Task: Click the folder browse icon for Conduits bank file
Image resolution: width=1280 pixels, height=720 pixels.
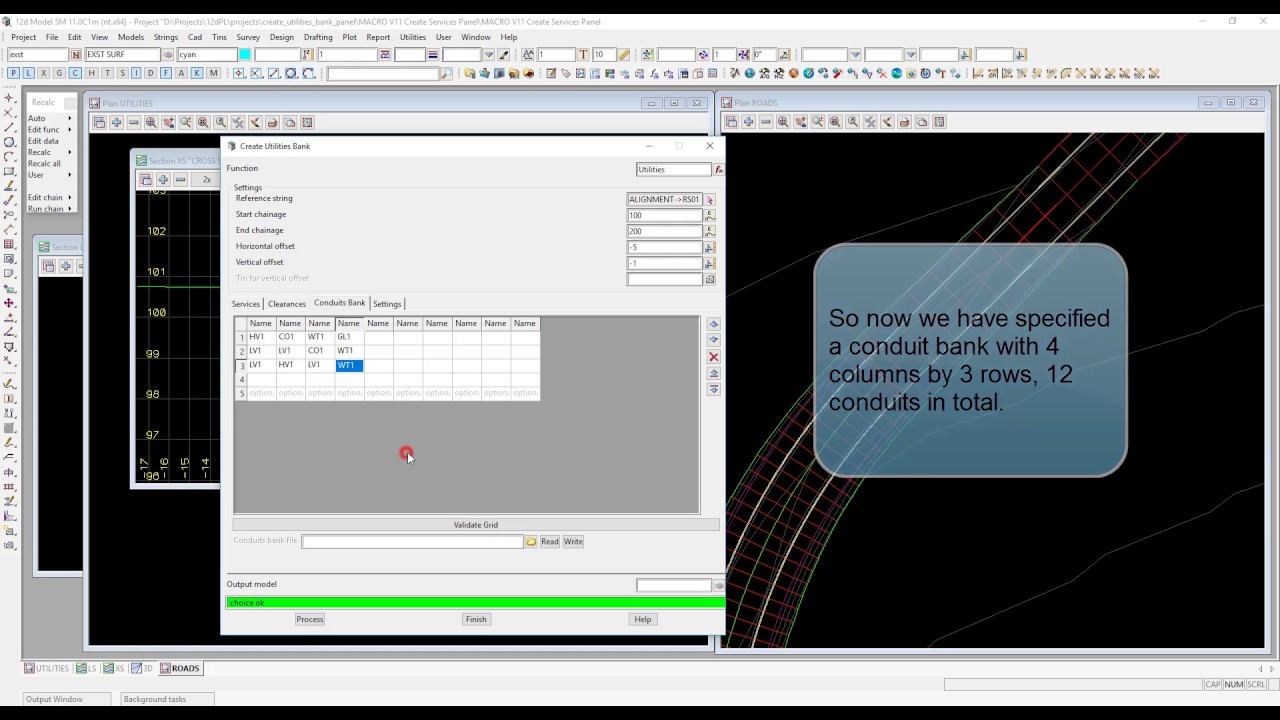Action: tap(532, 542)
